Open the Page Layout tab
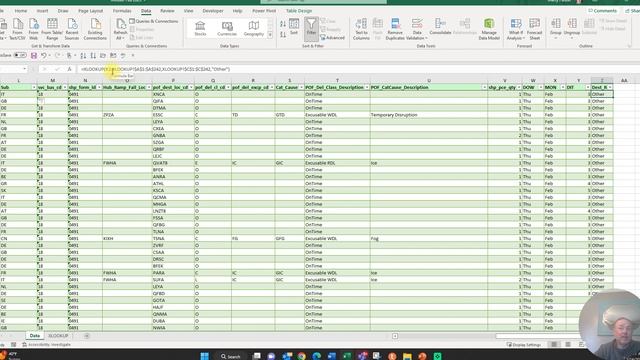This screenshot has height=360, width=640. point(91,11)
